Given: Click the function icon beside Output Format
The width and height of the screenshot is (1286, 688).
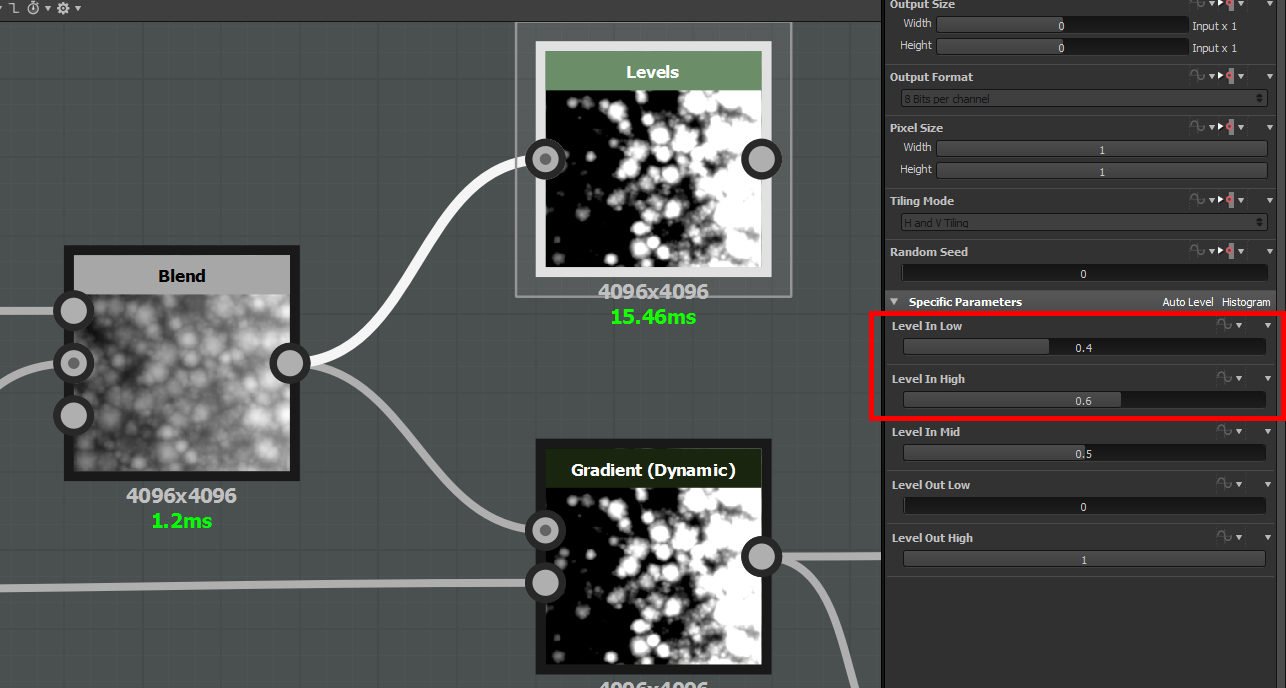Looking at the screenshot, I should pos(1197,76).
